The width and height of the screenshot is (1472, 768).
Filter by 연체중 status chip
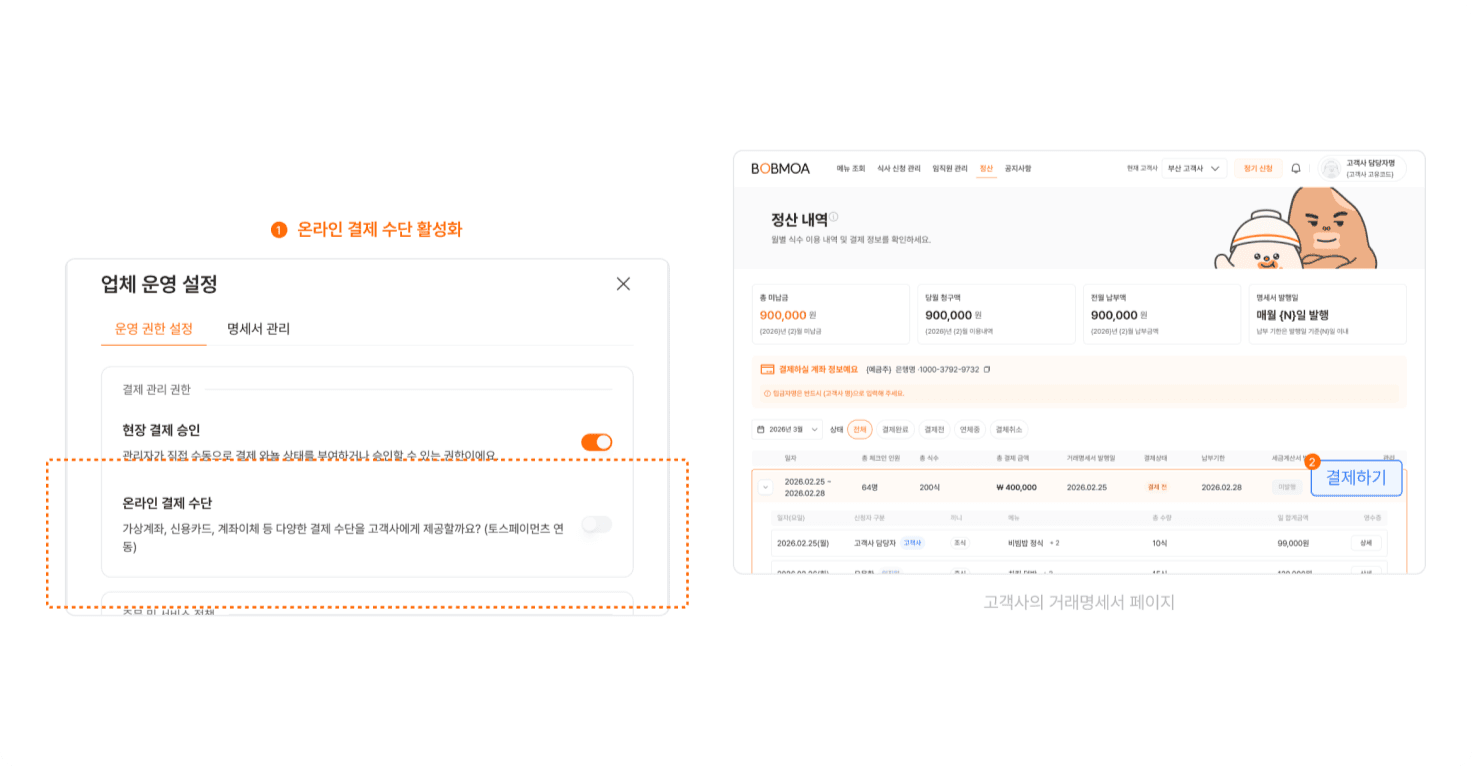tap(970, 429)
